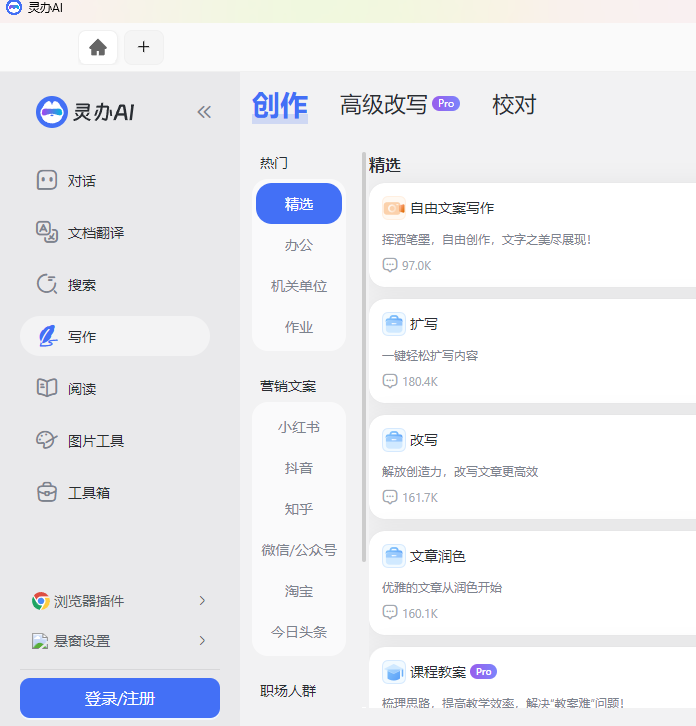
Task: Click comment icon beside 97.0K
Action: point(390,265)
